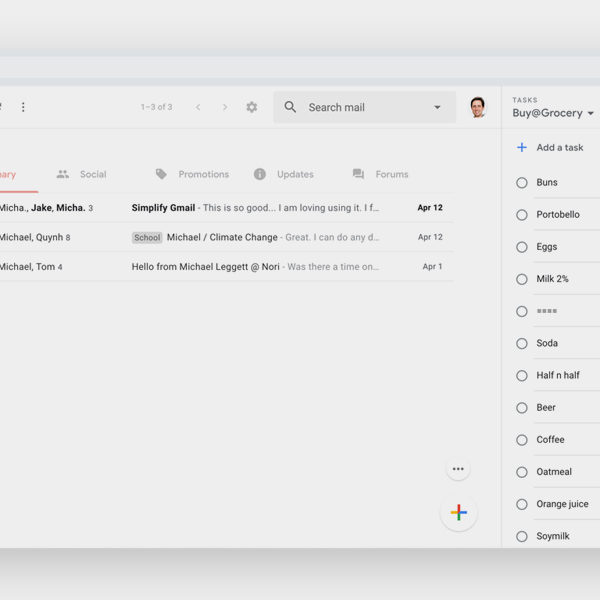This screenshot has height=600, width=600.
Task: Open the Simplify Gmail email
Action: coord(255,208)
